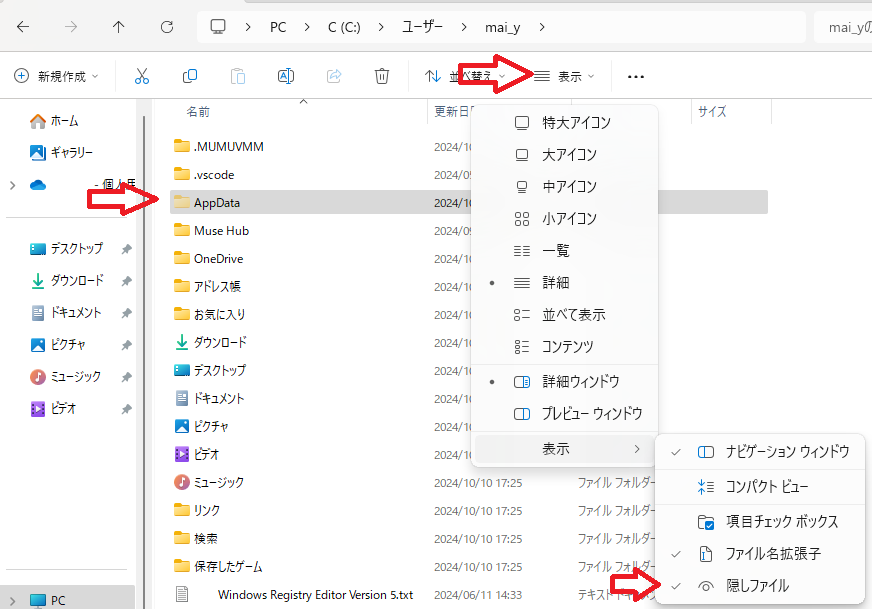Click the Share icon in toolbar
Screen dimensions: 872x609
pyautogui.click(x=334, y=76)
